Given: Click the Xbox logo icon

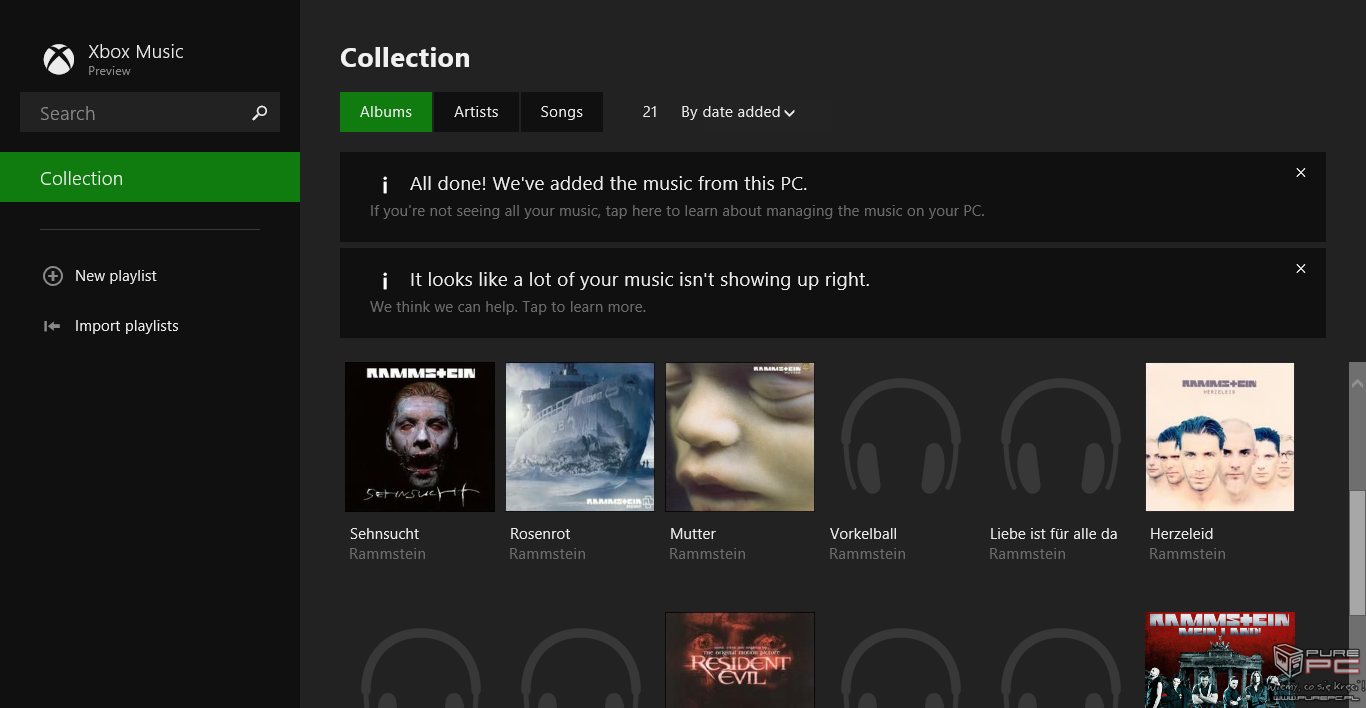Looking at the screenshot, I should pyautogui.click(x=59, y=59).
